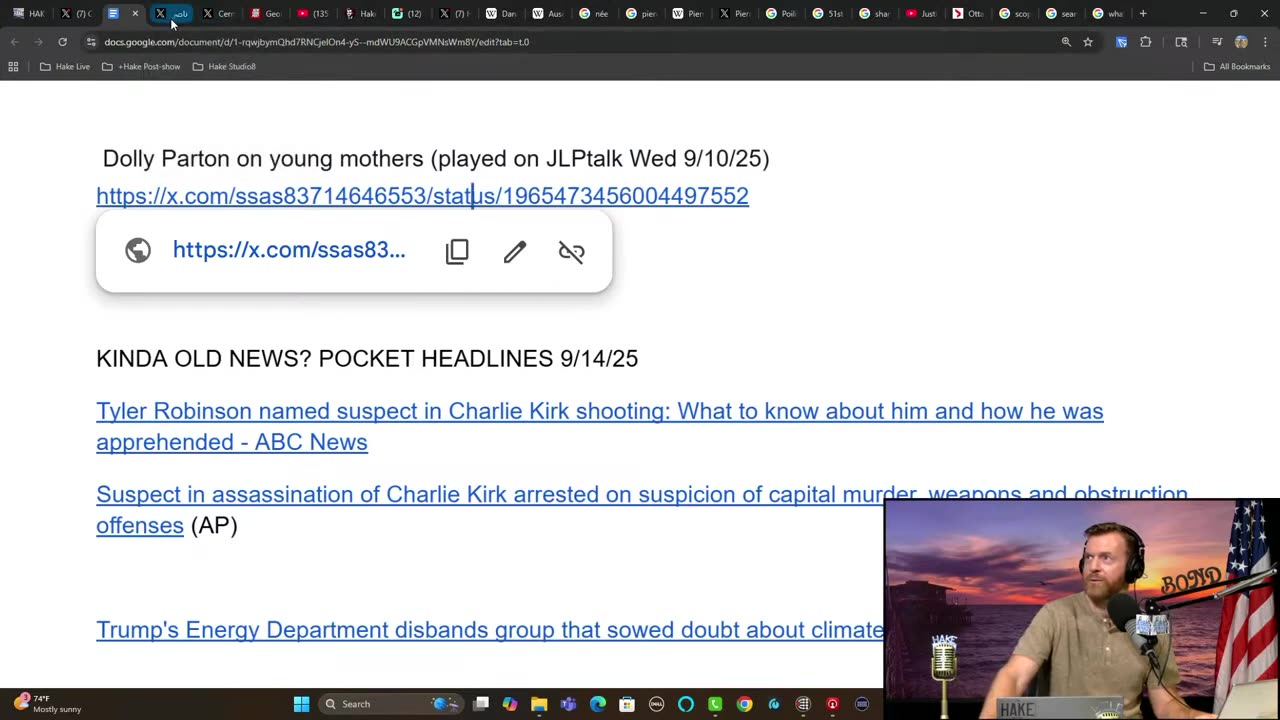Open the Windows Start menu
The image size is (1280, 720).
pos(301,704)
